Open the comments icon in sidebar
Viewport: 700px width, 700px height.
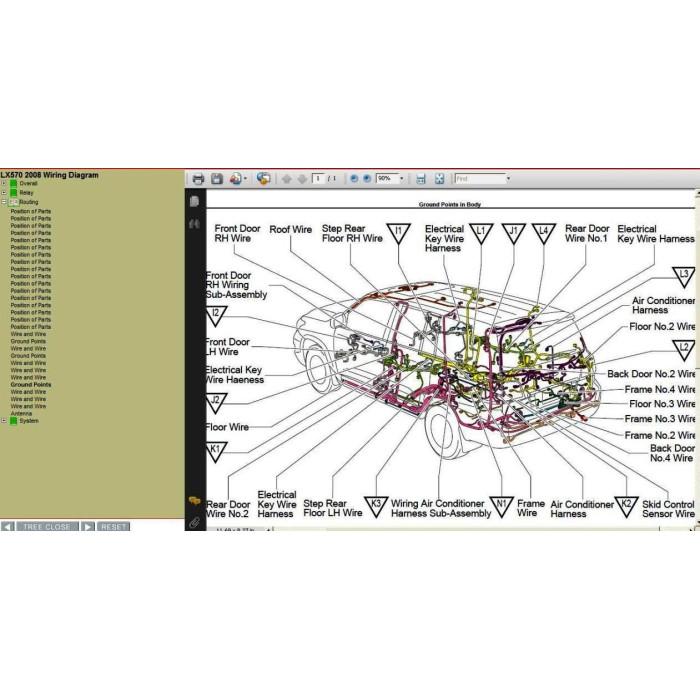[194, 501]
